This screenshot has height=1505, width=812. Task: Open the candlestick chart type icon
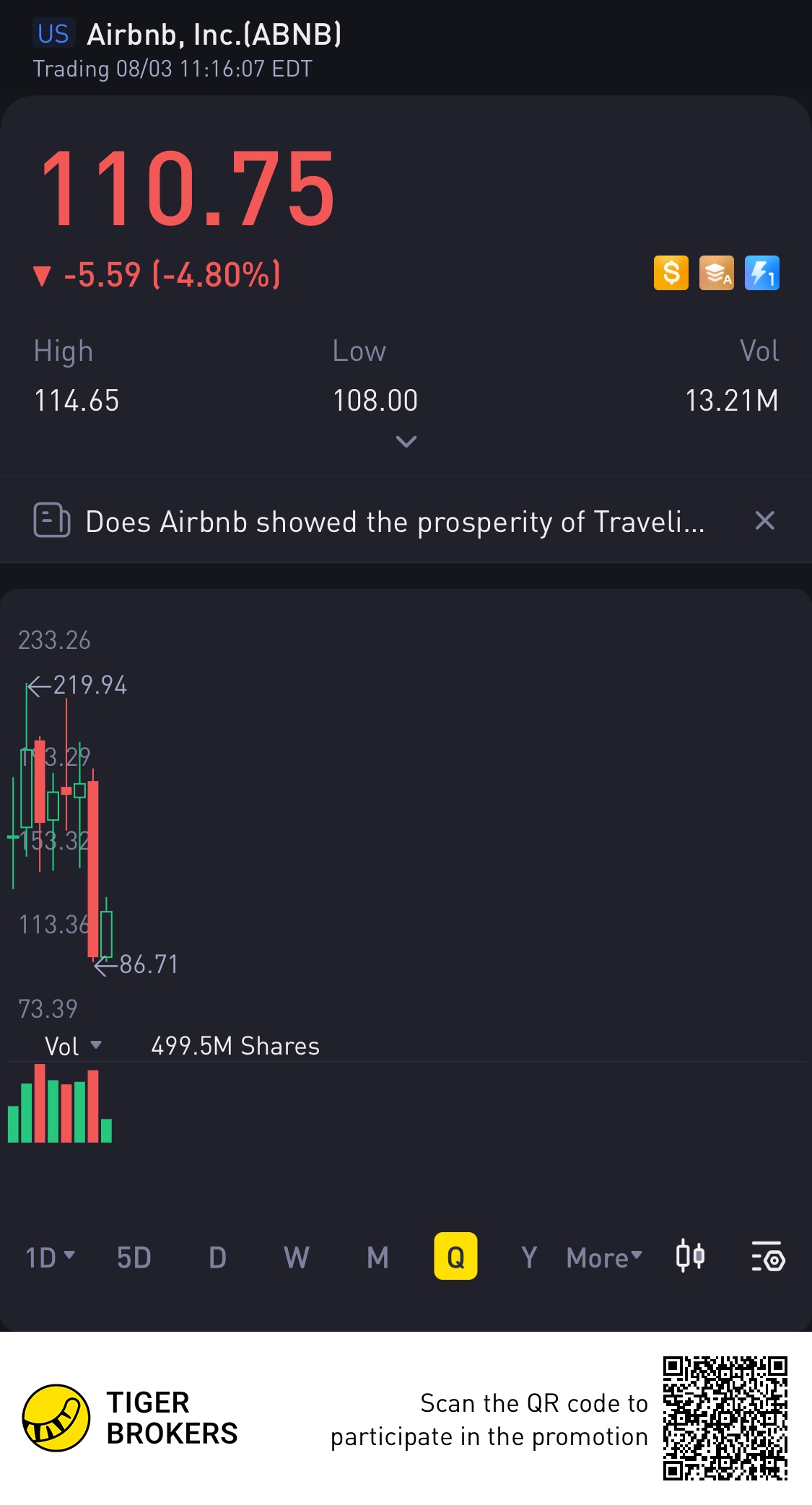690,1257
